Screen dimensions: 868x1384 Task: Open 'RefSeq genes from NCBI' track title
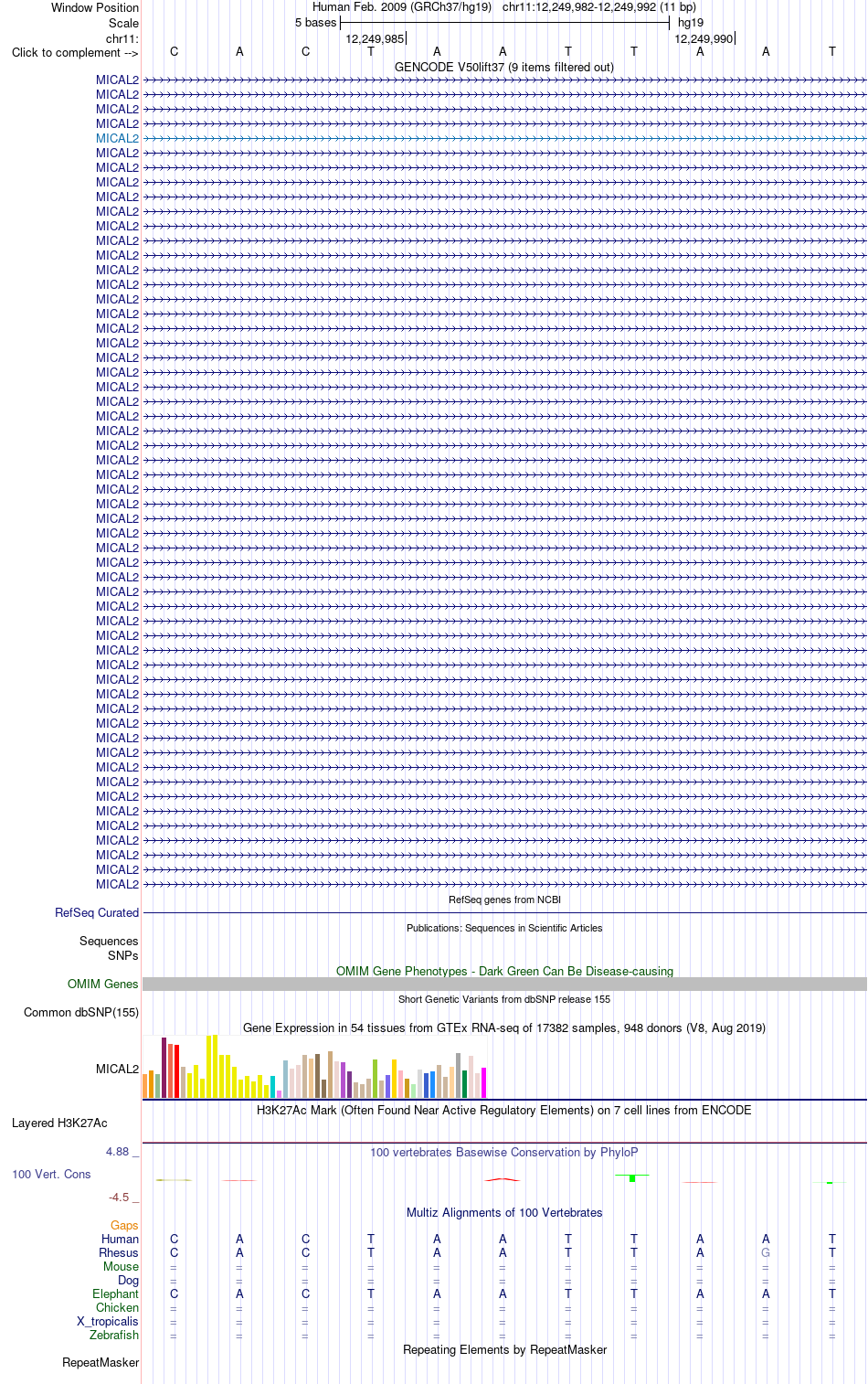504,900
